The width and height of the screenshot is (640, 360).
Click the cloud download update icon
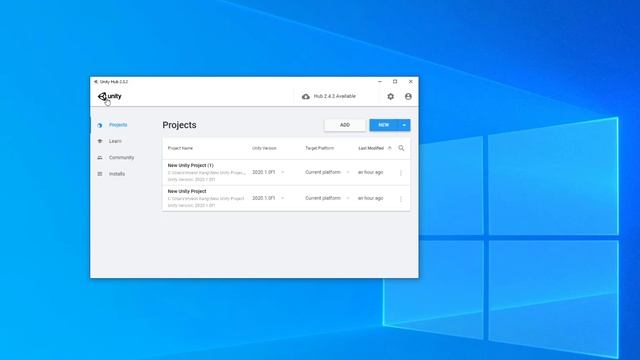[306, 96]
